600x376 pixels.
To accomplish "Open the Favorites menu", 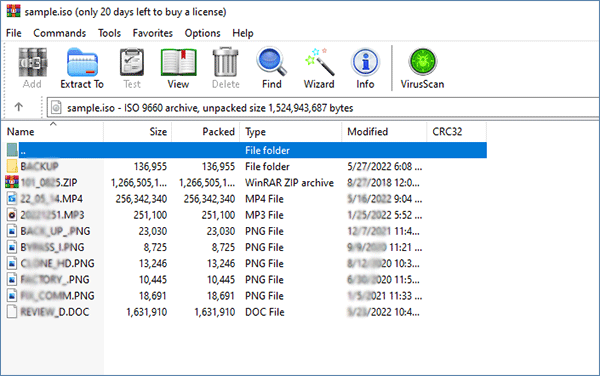I will 153,33.
